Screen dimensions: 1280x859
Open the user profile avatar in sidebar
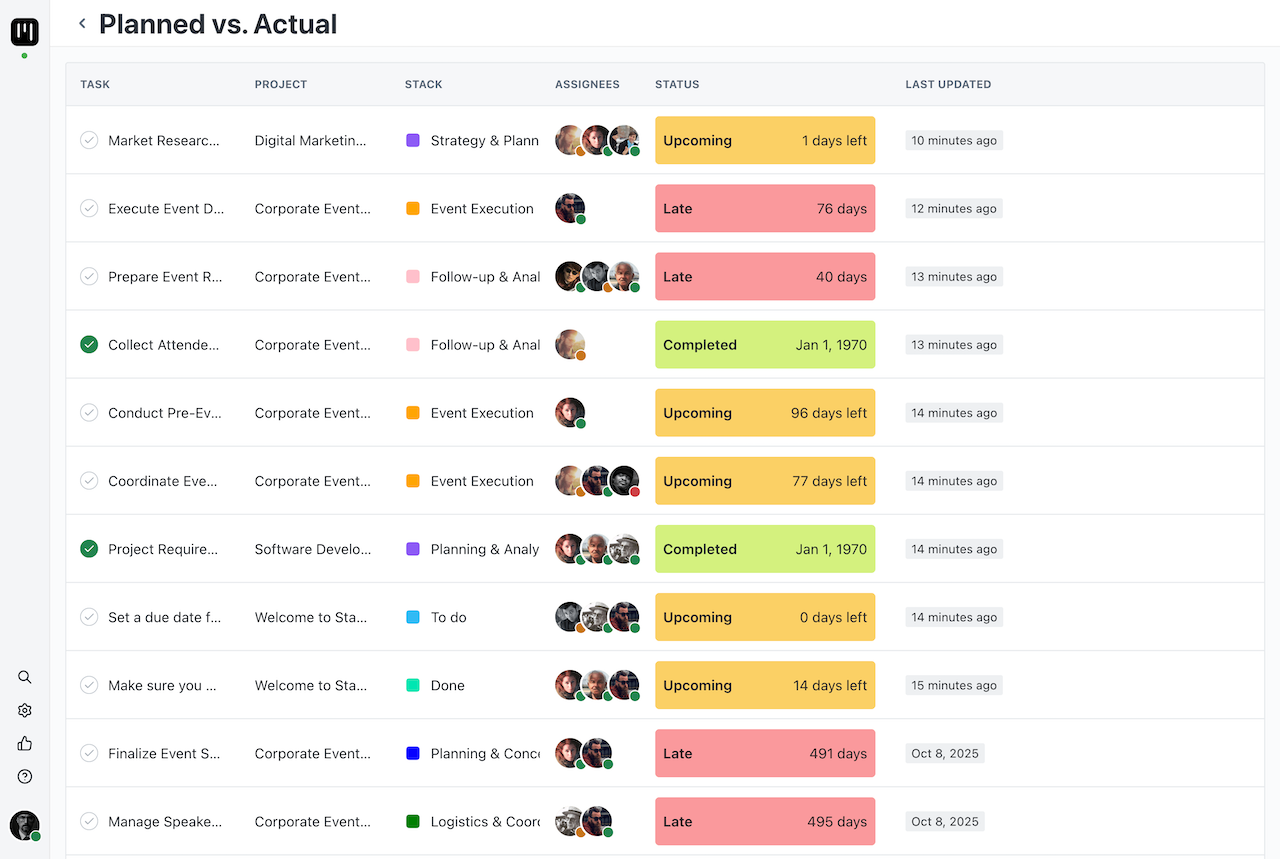(25, 825)
